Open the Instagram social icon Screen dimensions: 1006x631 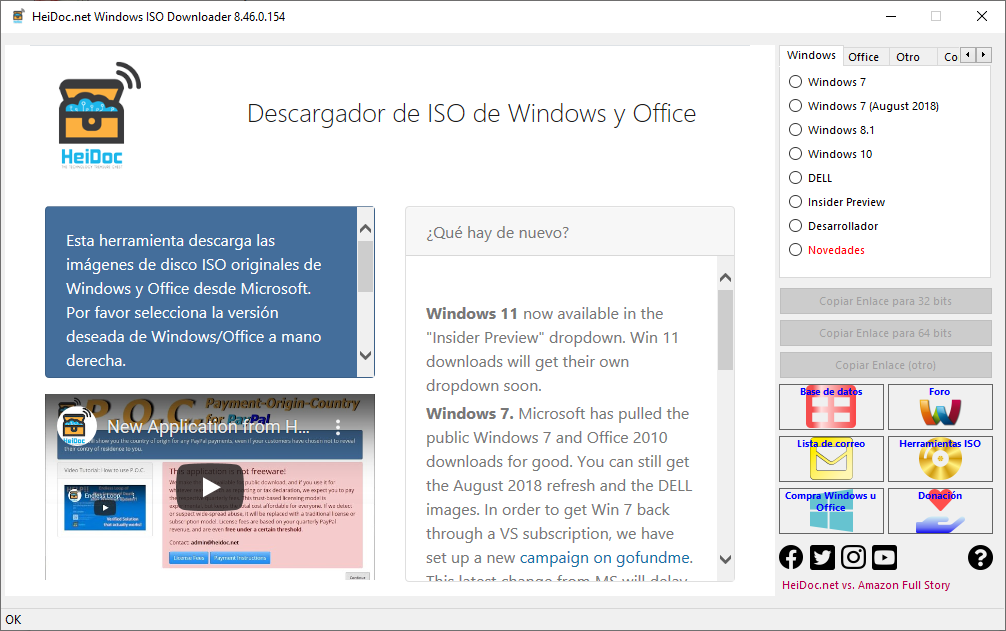[x=853, y=558]
